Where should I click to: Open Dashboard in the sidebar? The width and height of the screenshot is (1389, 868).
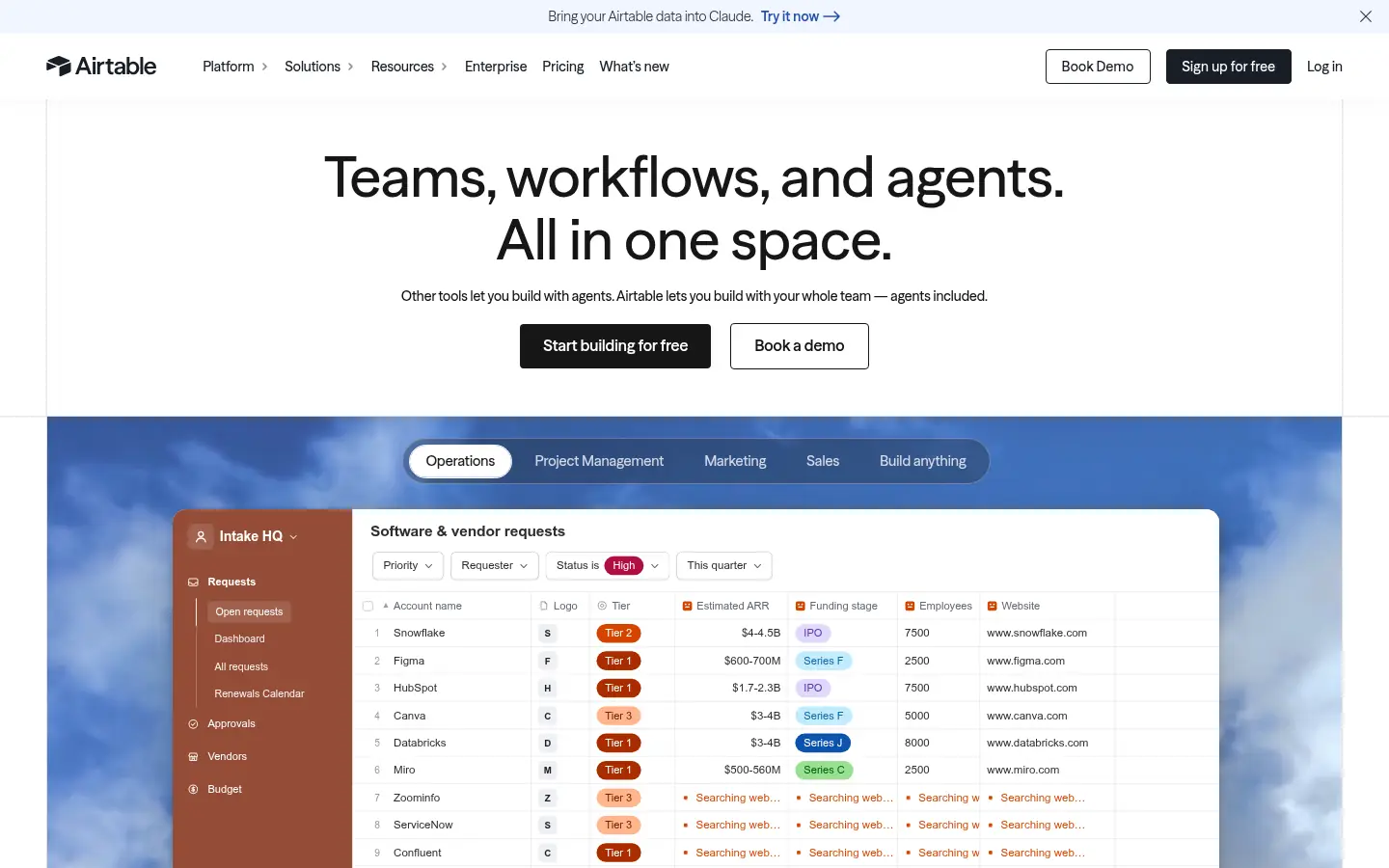click(x=239, y=639)
